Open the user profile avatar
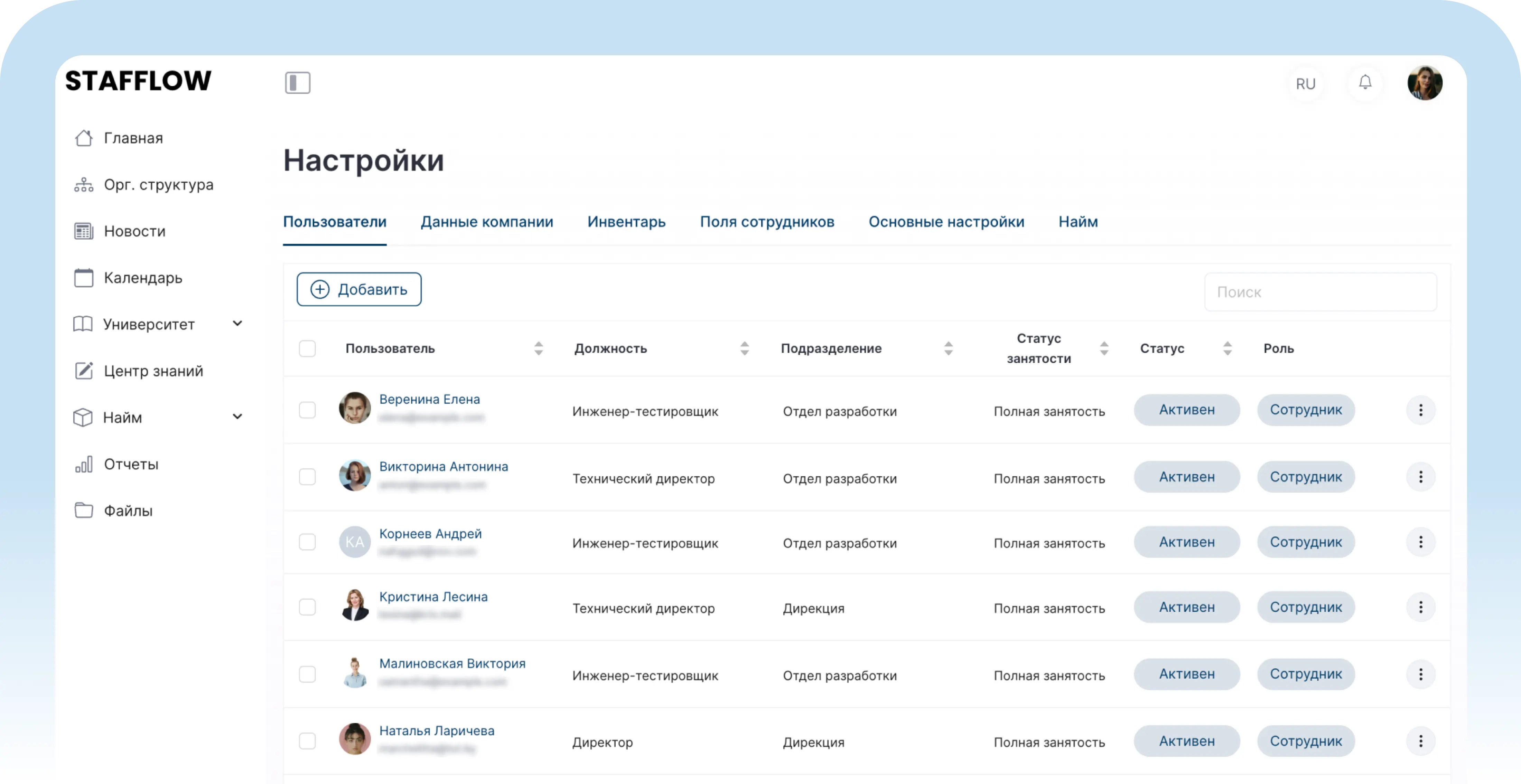 (x=1424, y=83)
